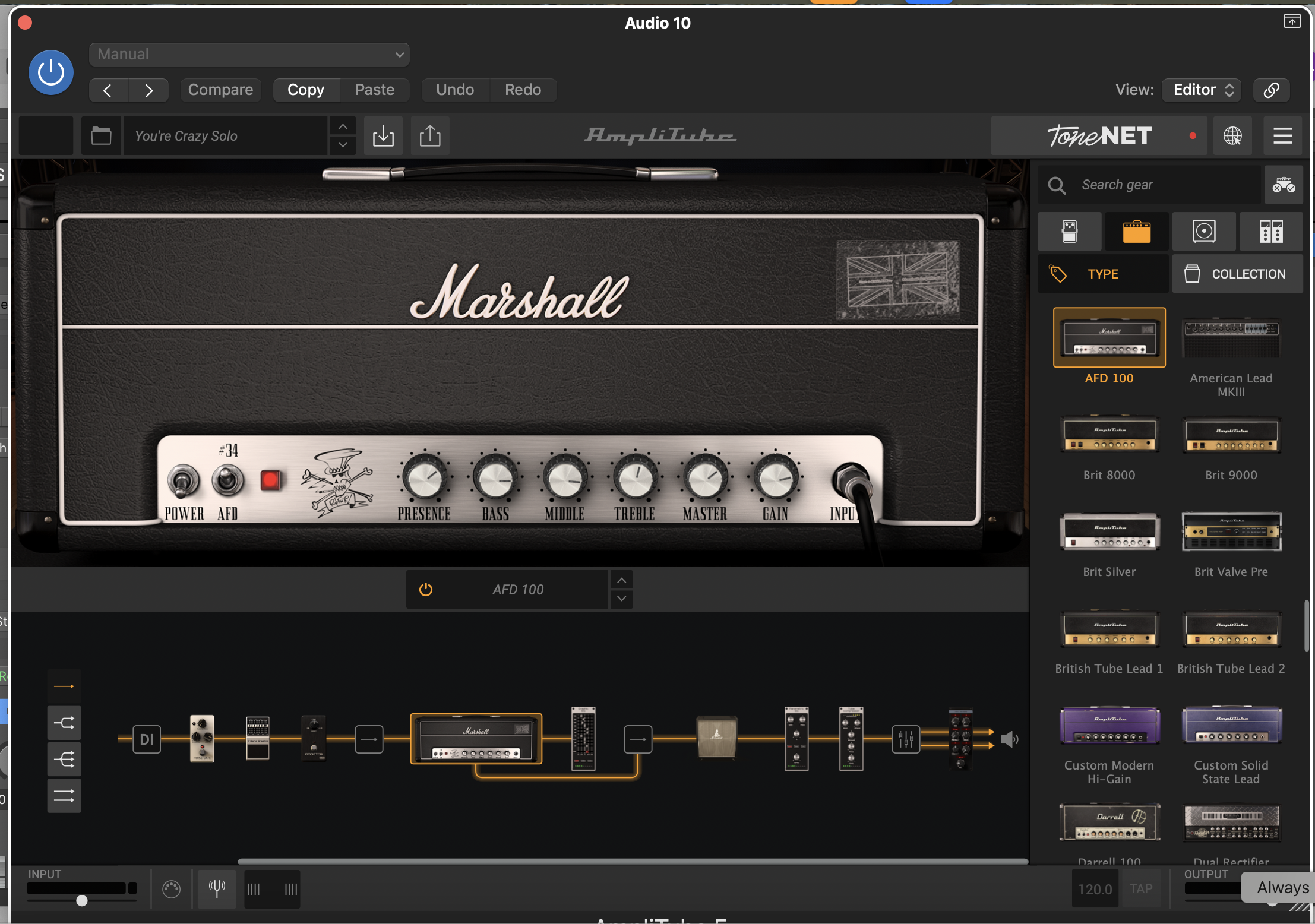
Task: Click the Search gear field
Action: [x=1150, y=185]
